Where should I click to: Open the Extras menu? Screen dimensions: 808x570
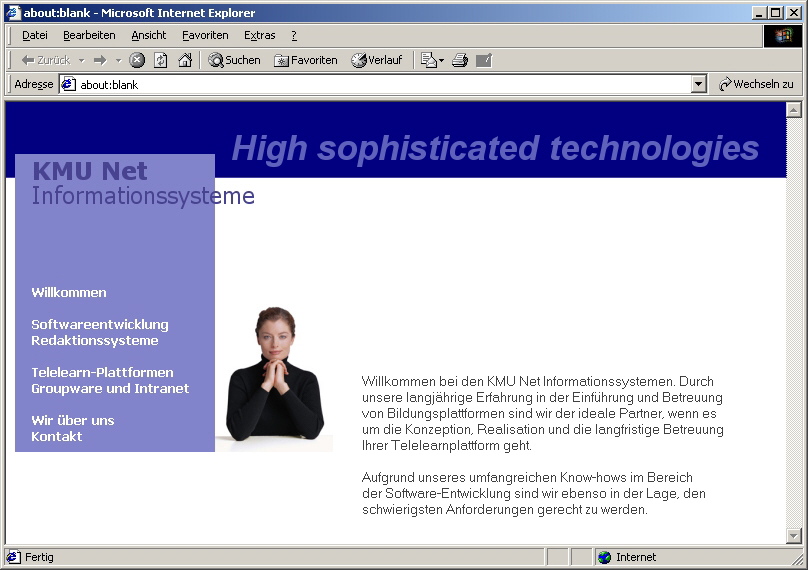point(259,35)
